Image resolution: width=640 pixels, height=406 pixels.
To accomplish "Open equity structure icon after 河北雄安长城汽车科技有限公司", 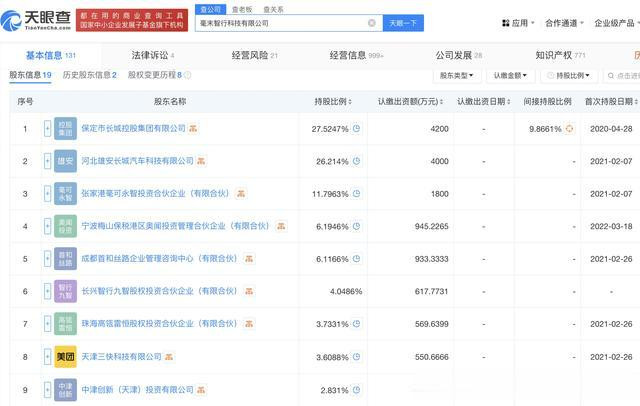I will (x=201, y=161).
